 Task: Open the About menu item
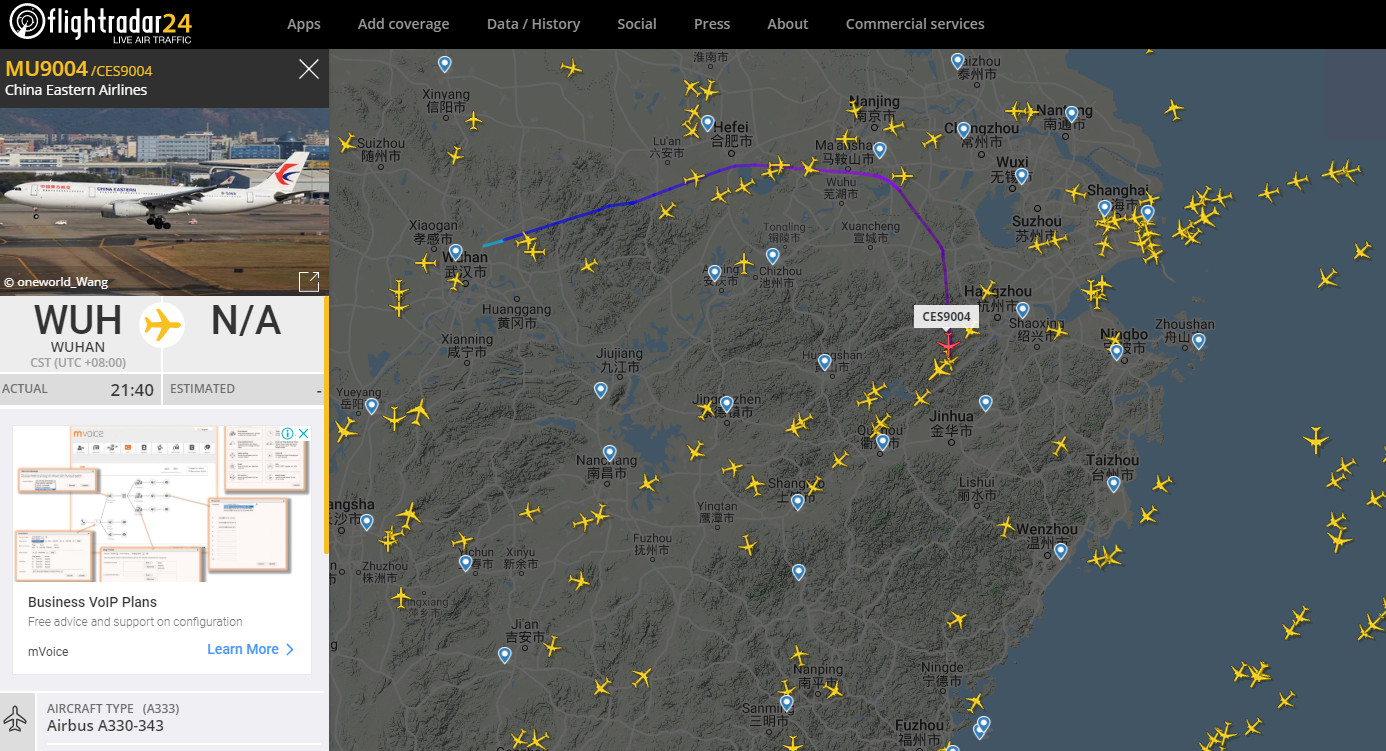pyautogui.click(x=788, y=24)
